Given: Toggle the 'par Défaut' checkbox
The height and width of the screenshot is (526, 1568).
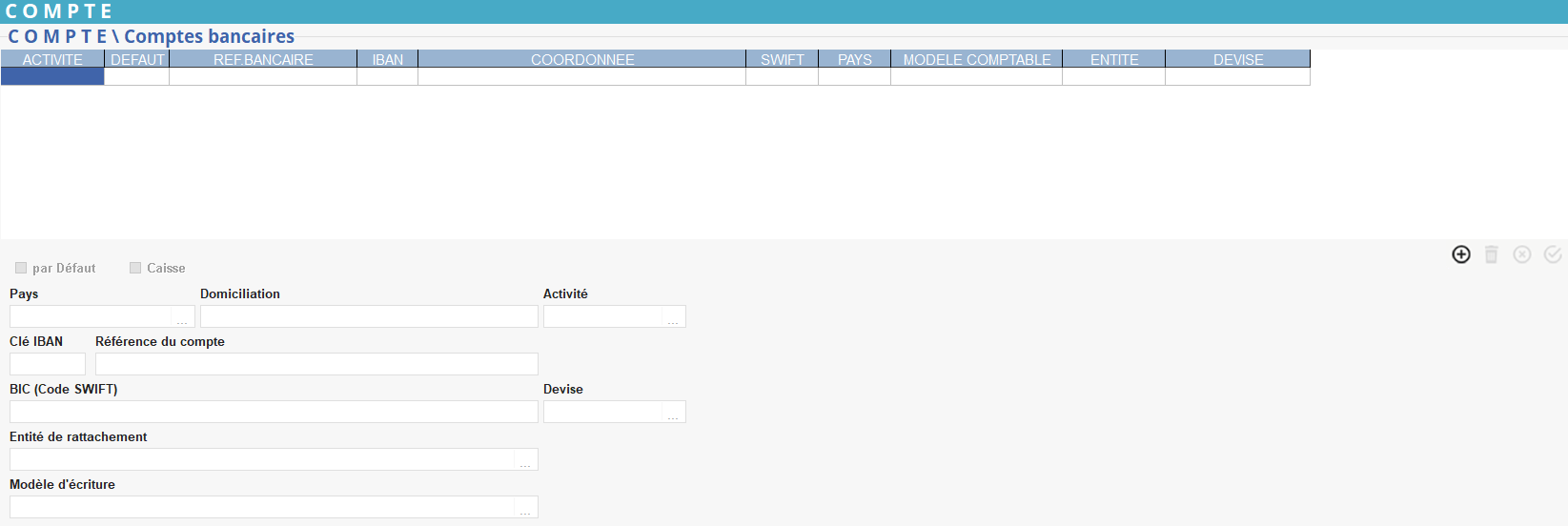Looking at the screenshot, I should pos(21,268).
